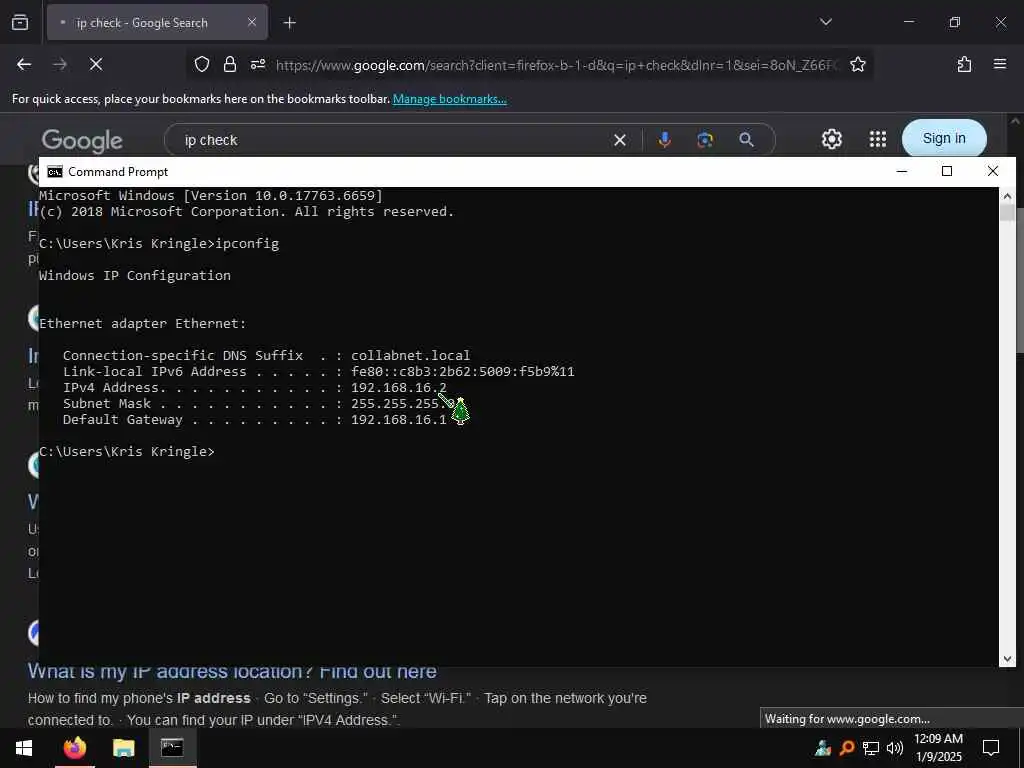Click the Default Gateway value 192.168.16.1
The height and width of the screenshot is (768, 1024).
tap(398, 420)
